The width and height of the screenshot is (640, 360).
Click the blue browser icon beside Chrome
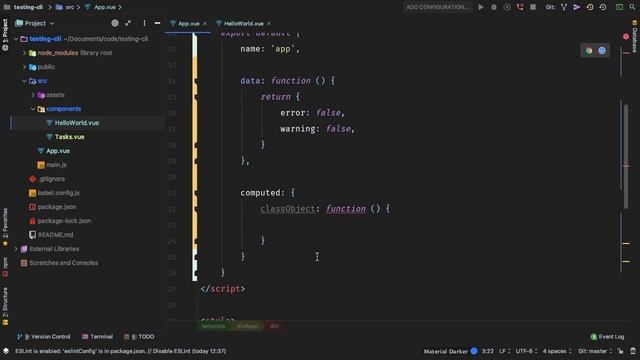602,51
